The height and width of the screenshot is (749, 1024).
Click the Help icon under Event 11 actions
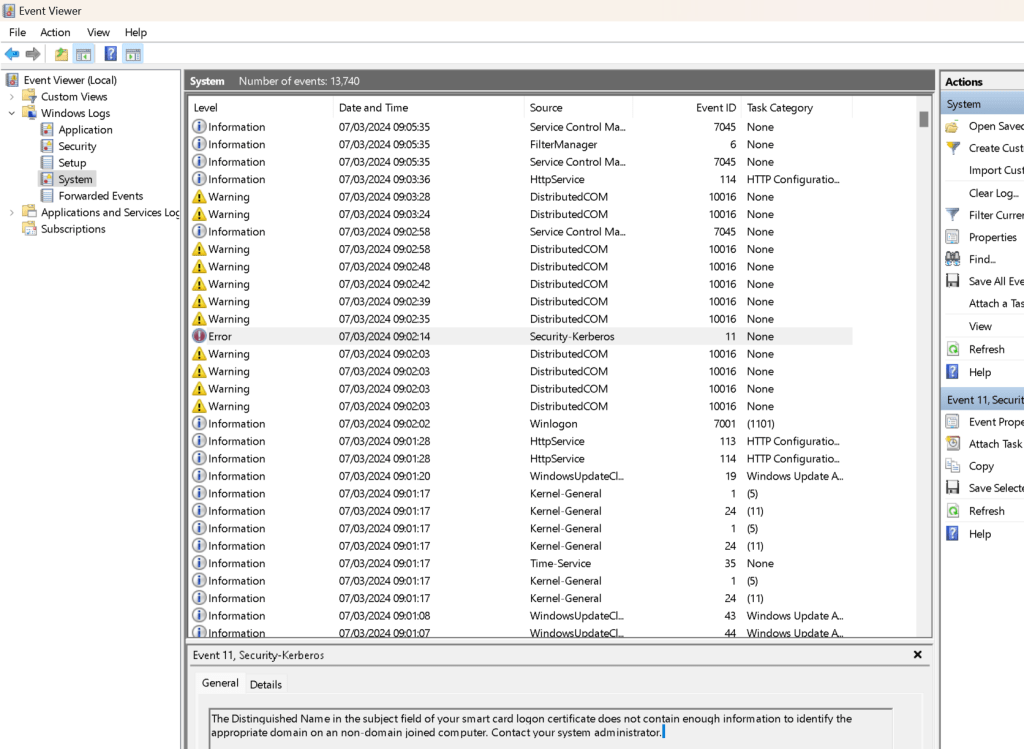[953, 534]
